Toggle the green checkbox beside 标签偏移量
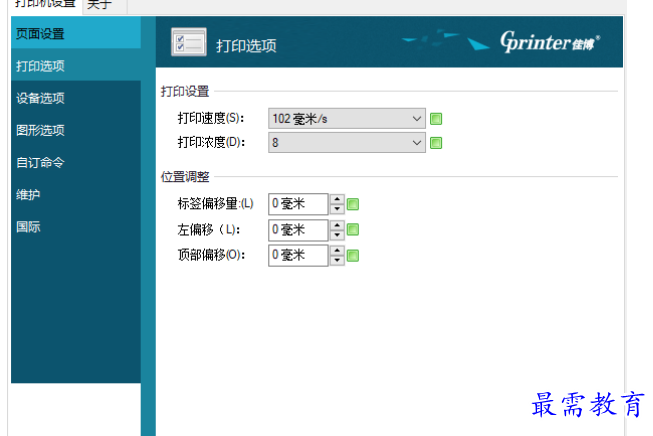This screenshot has width=653, height=436. click(x=353, y=205)
